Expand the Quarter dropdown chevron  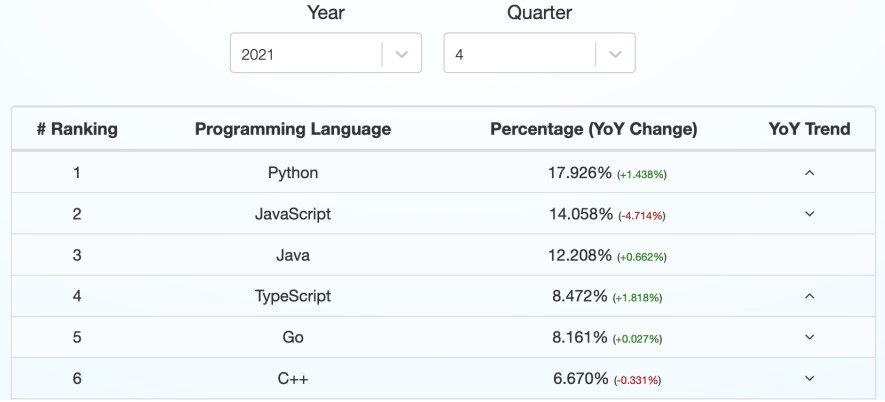click(x=615, y=54)
